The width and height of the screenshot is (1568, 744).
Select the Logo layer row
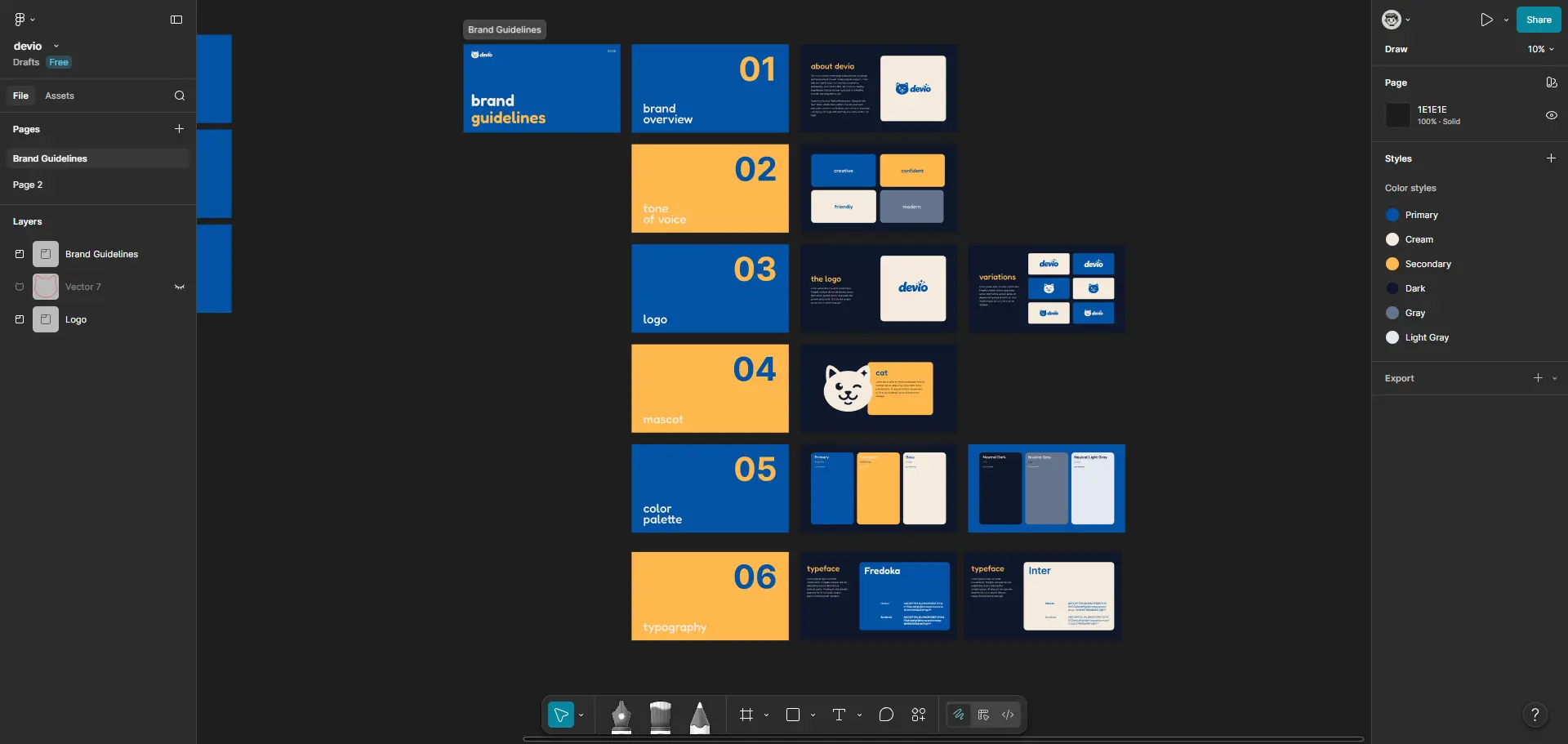pyautogui.click(x=98, y=319)
